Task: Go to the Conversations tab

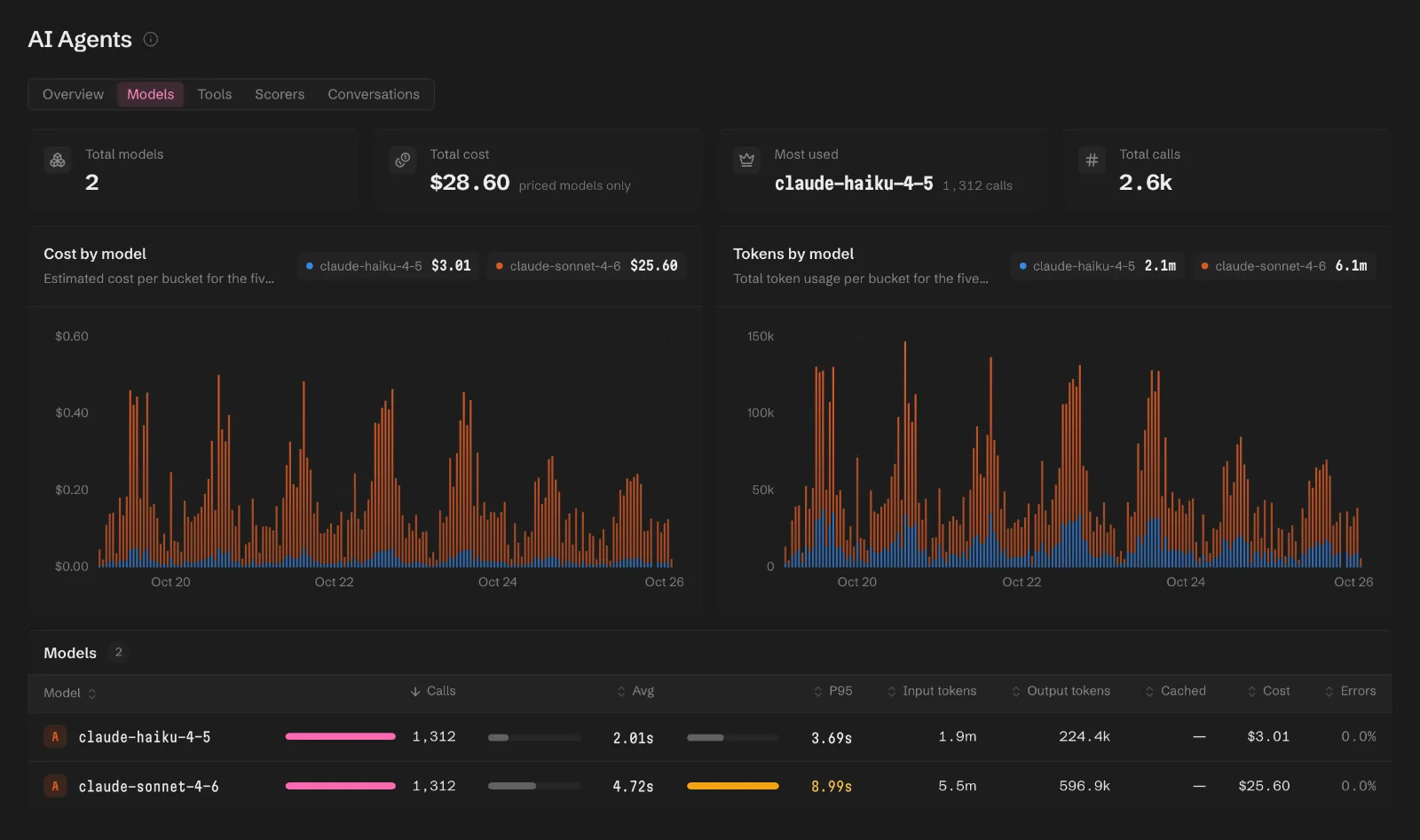Action: click(x=374, y=94)
